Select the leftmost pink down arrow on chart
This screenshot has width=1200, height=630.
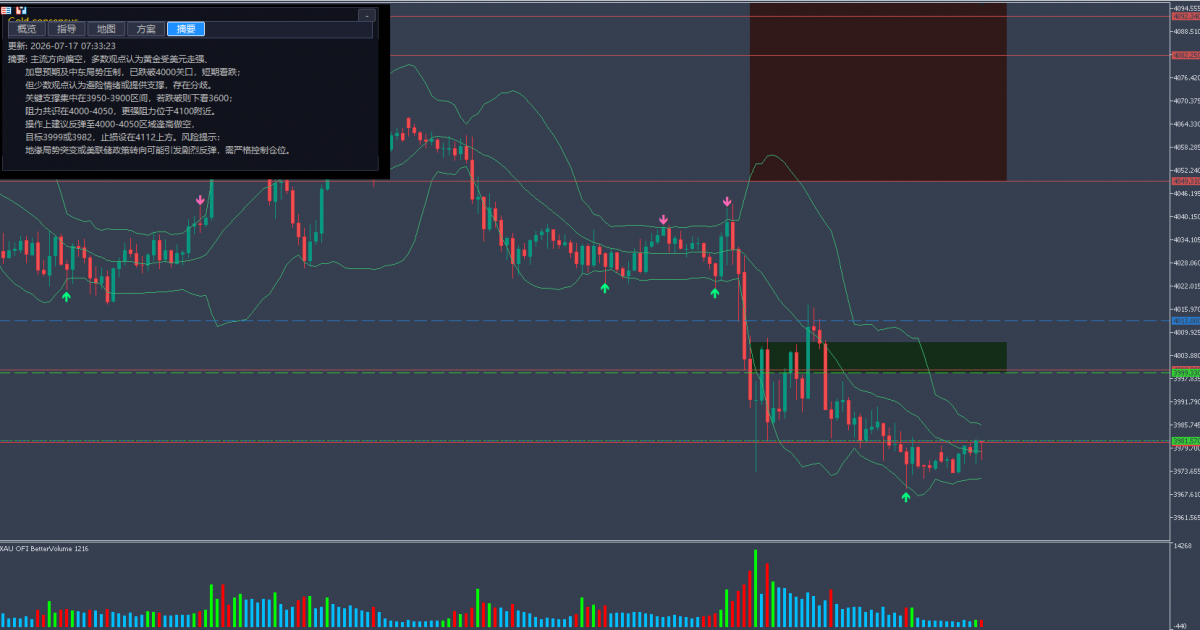pyautogui.click(x=200, y=201)
